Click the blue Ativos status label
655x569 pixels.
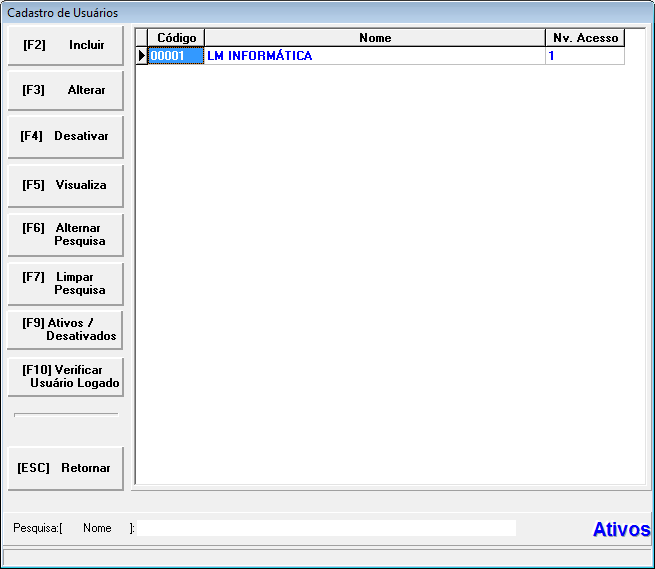pos(621,529)
